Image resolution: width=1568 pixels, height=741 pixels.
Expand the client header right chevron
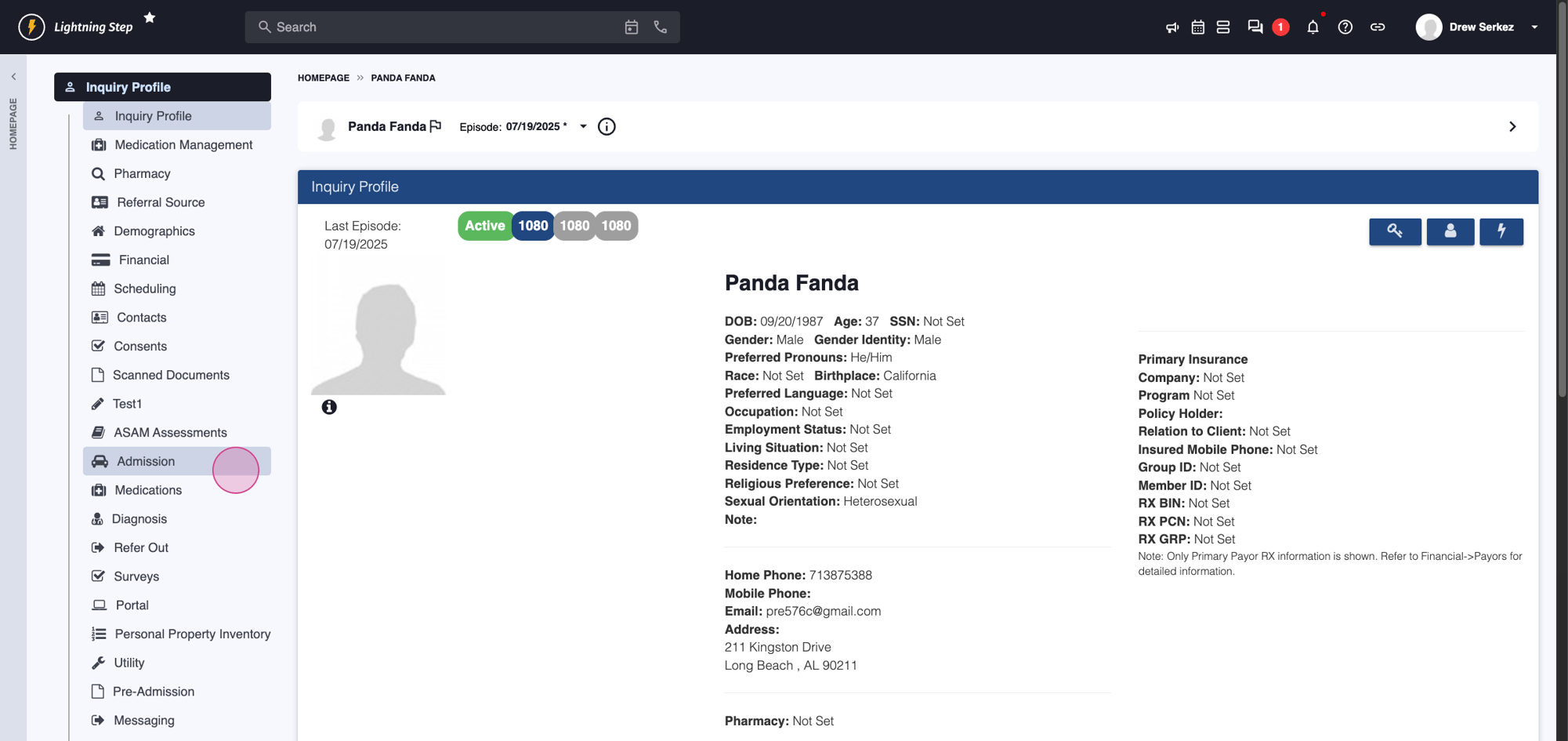click(1512, 127)
